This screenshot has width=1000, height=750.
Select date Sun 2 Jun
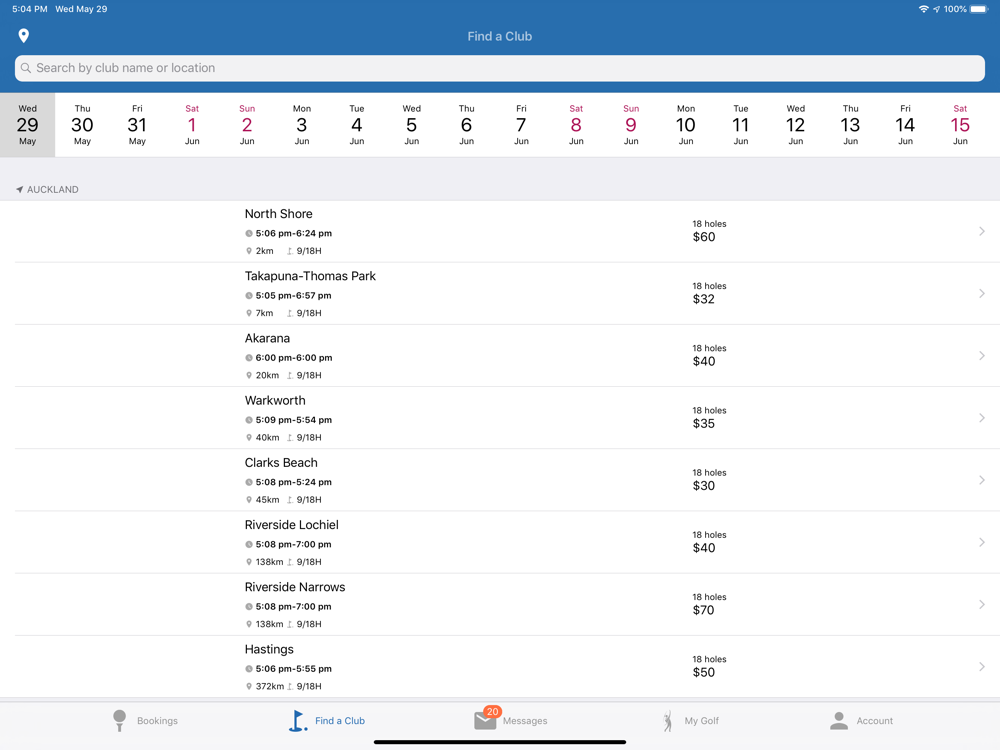(247, 125)
